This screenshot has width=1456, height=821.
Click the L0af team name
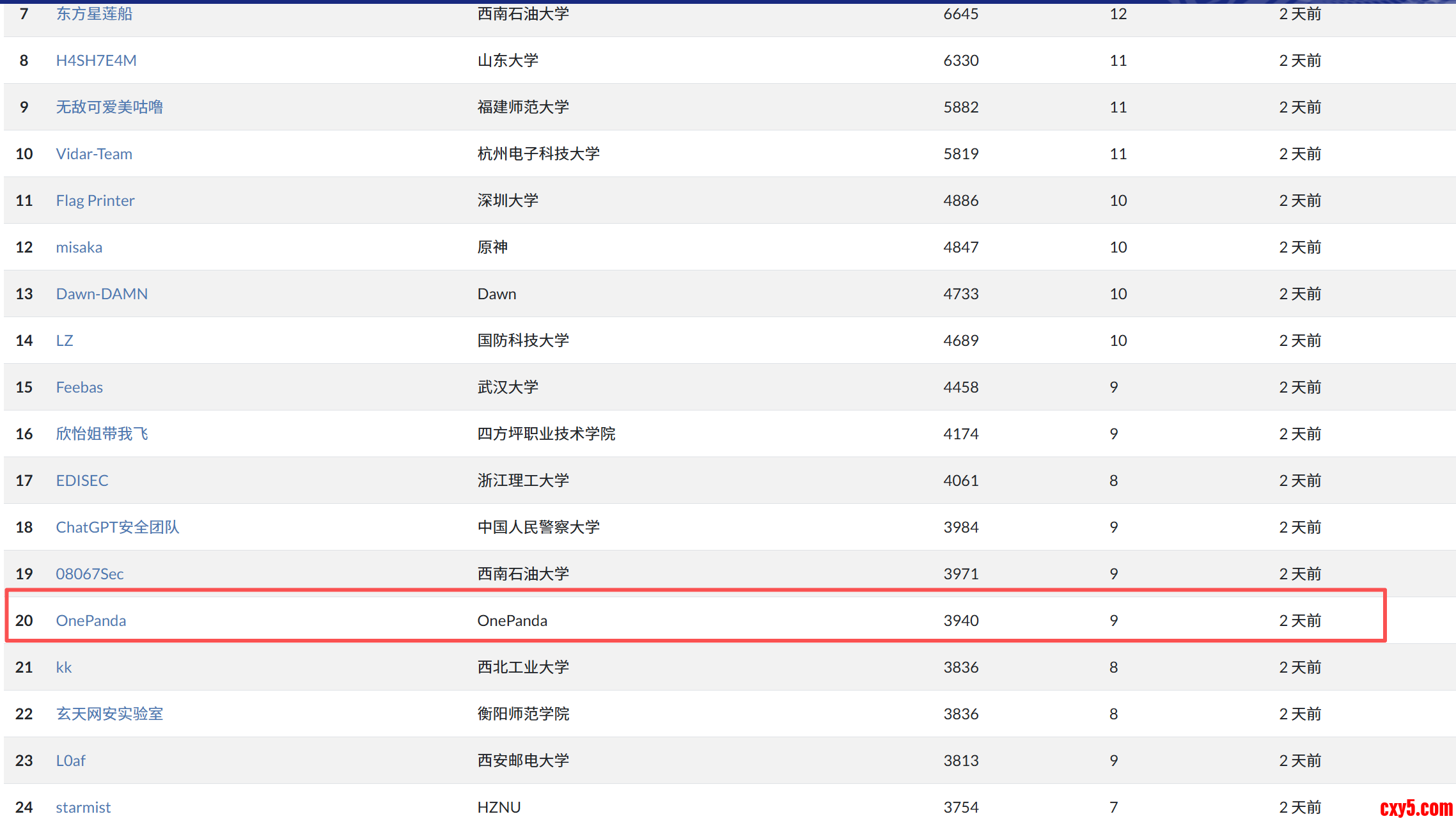tap(70, 761)
